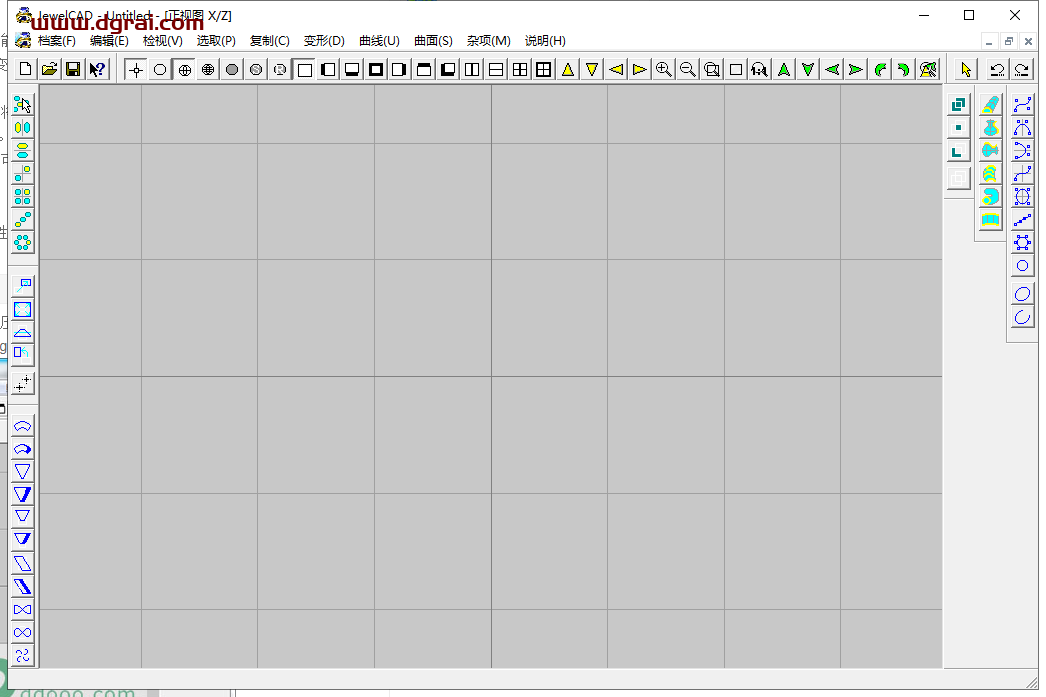Select the left-right symmetric curve tool
Viewport: 1046px width, 697px height.
(1022, 127)
